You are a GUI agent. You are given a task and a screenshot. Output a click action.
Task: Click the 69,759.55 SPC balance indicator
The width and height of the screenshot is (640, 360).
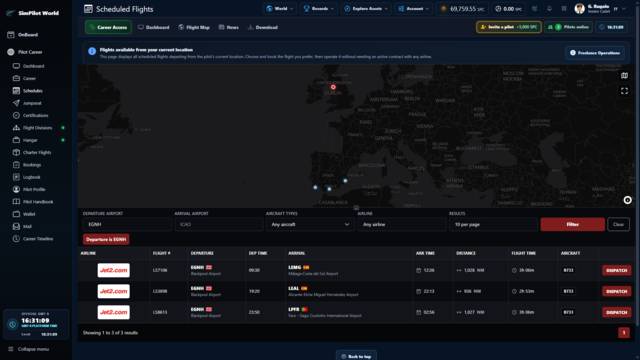point(462,9)
